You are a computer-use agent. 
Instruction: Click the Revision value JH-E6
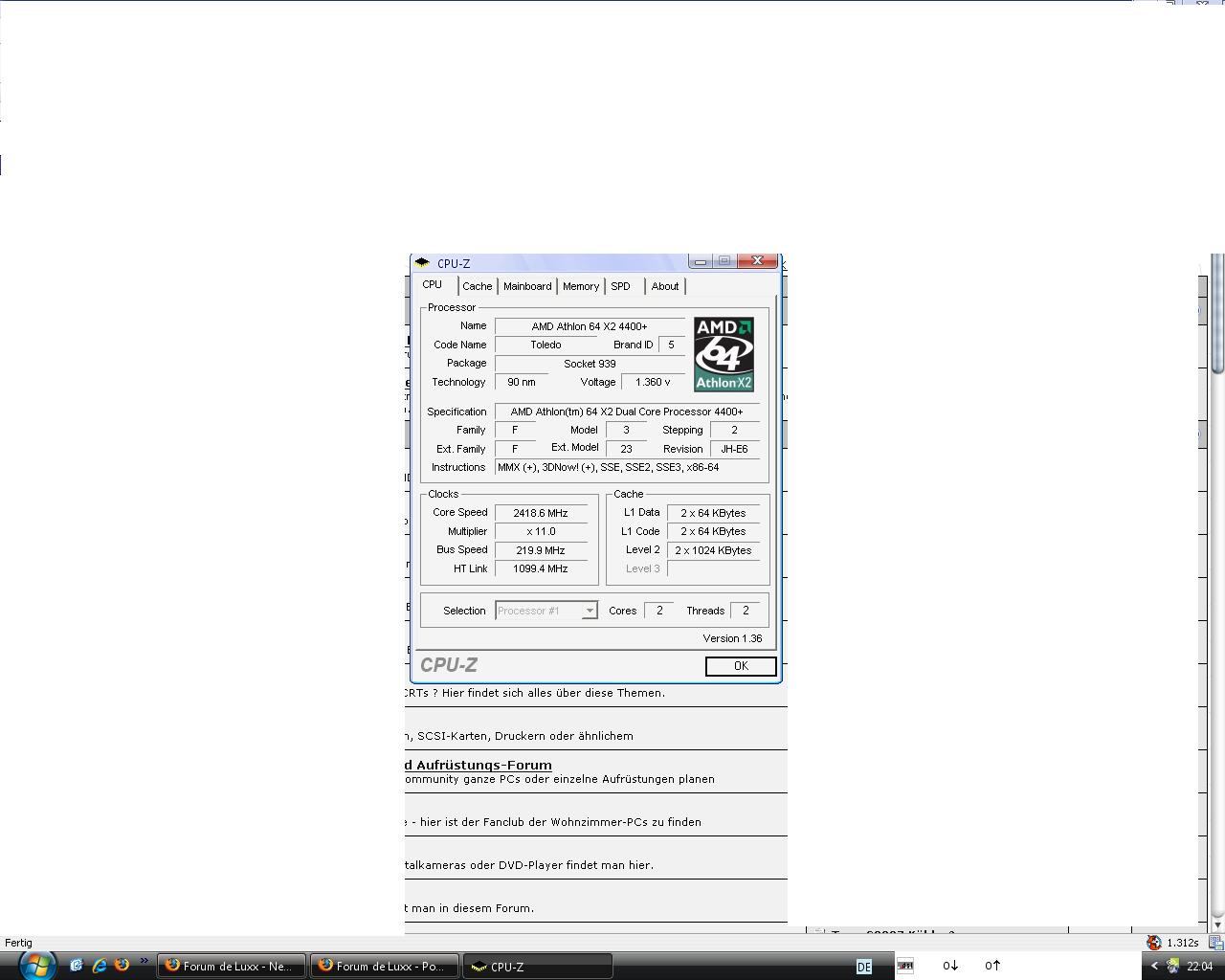pos(735,449)
